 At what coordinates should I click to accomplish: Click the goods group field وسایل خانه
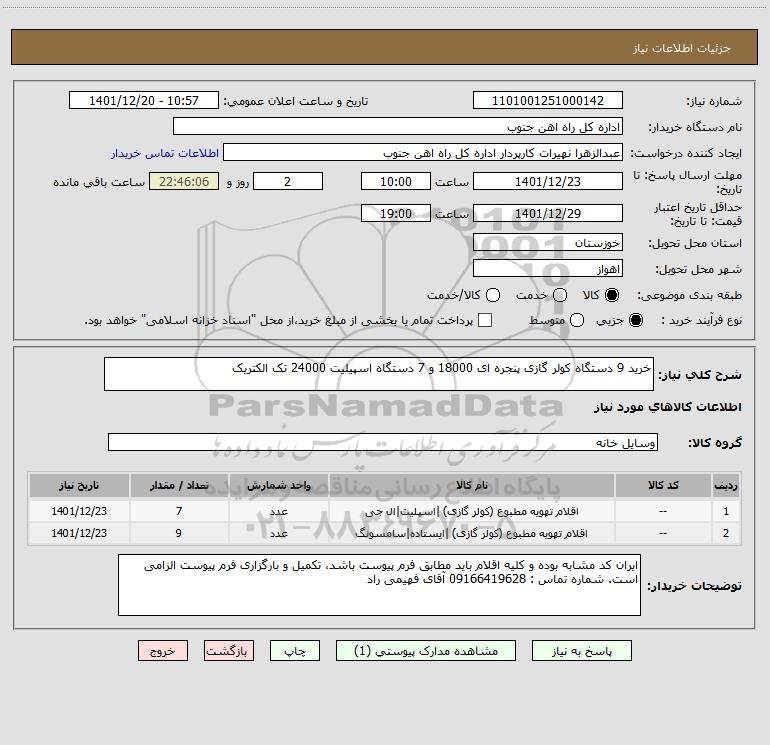point(383,442)
